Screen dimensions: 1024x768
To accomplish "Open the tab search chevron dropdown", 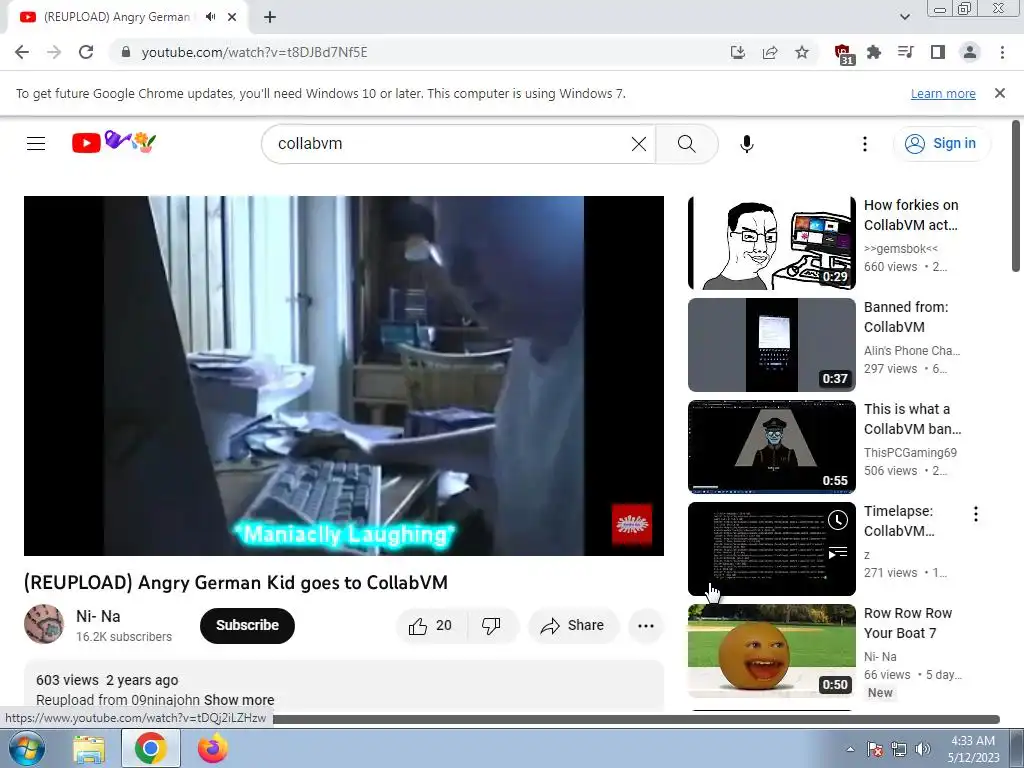I will pyautogui.click(x=904, y=17).
